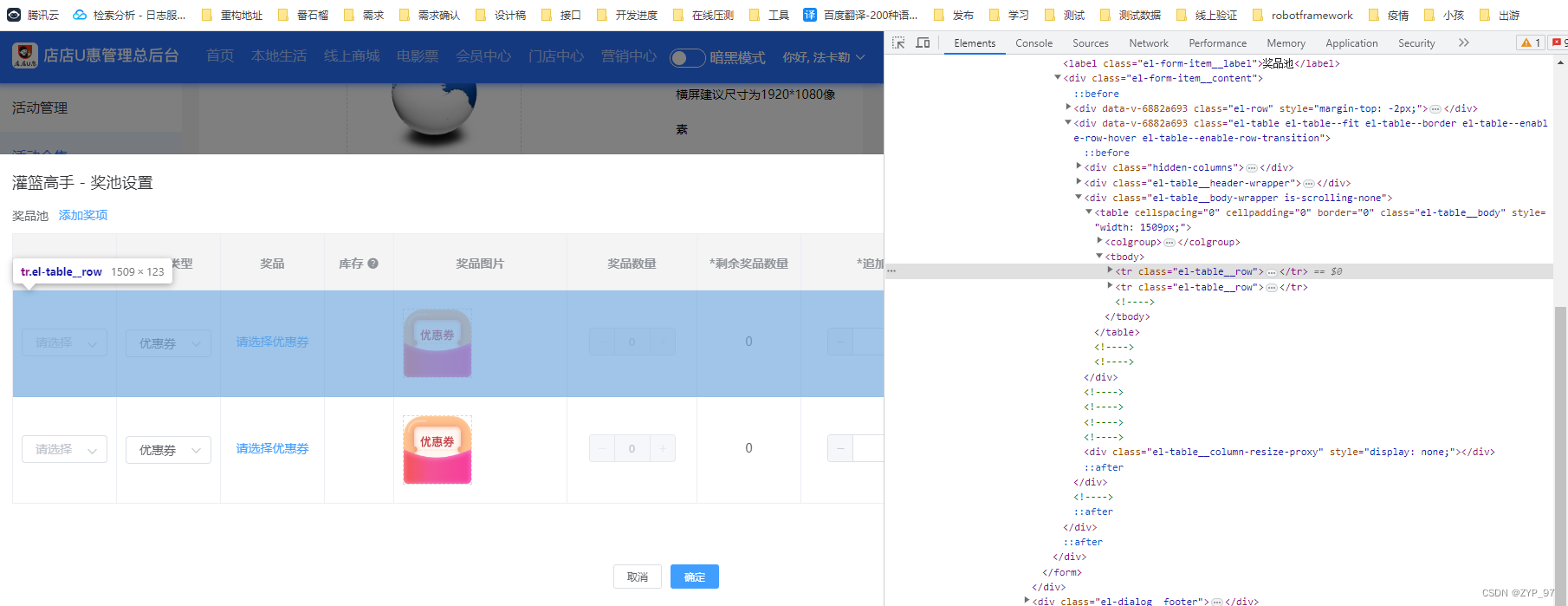This screenshot has height=606, width=1568.
Task: Toggle the device toolbar icon in DevTools
Action: (x=923, y=42)
